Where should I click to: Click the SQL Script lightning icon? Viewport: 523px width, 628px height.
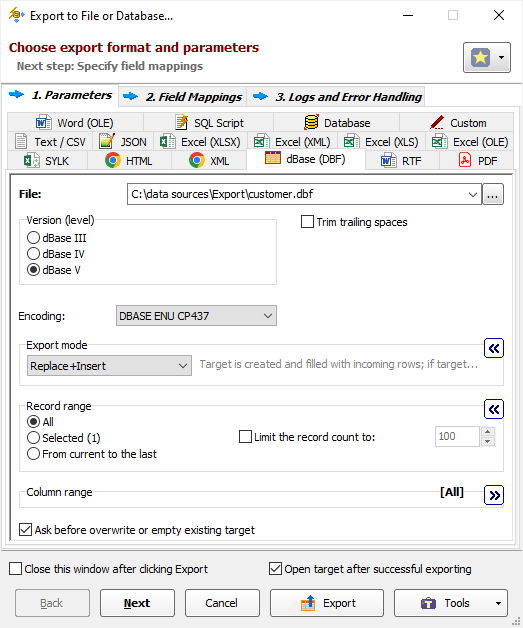click(x=182, y=123)
